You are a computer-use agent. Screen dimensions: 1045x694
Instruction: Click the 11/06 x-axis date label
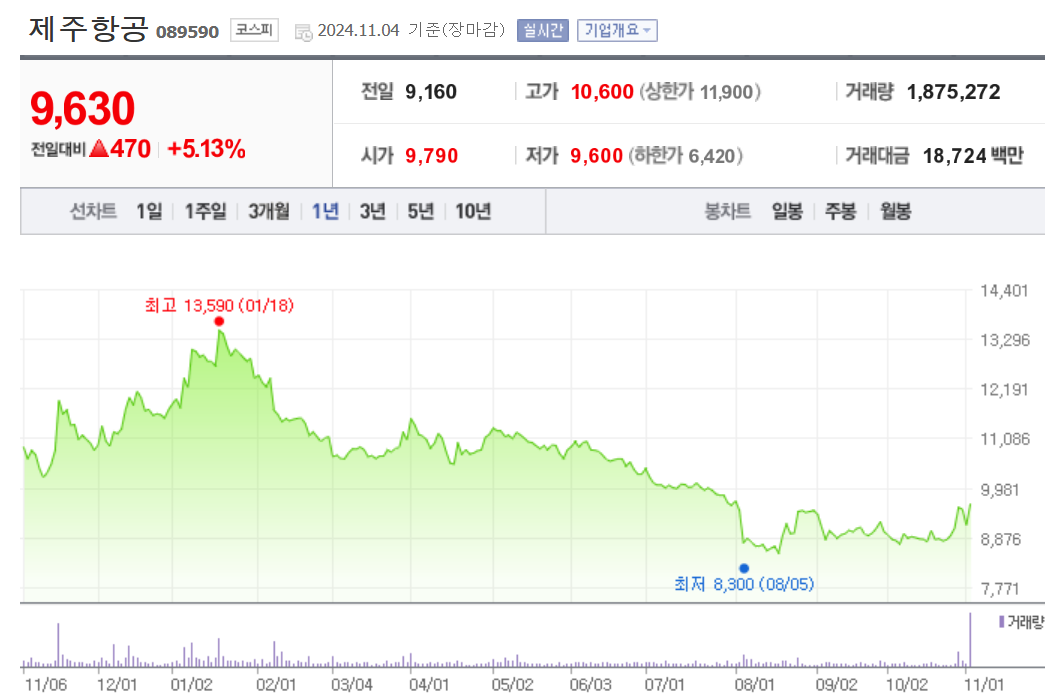46,685
